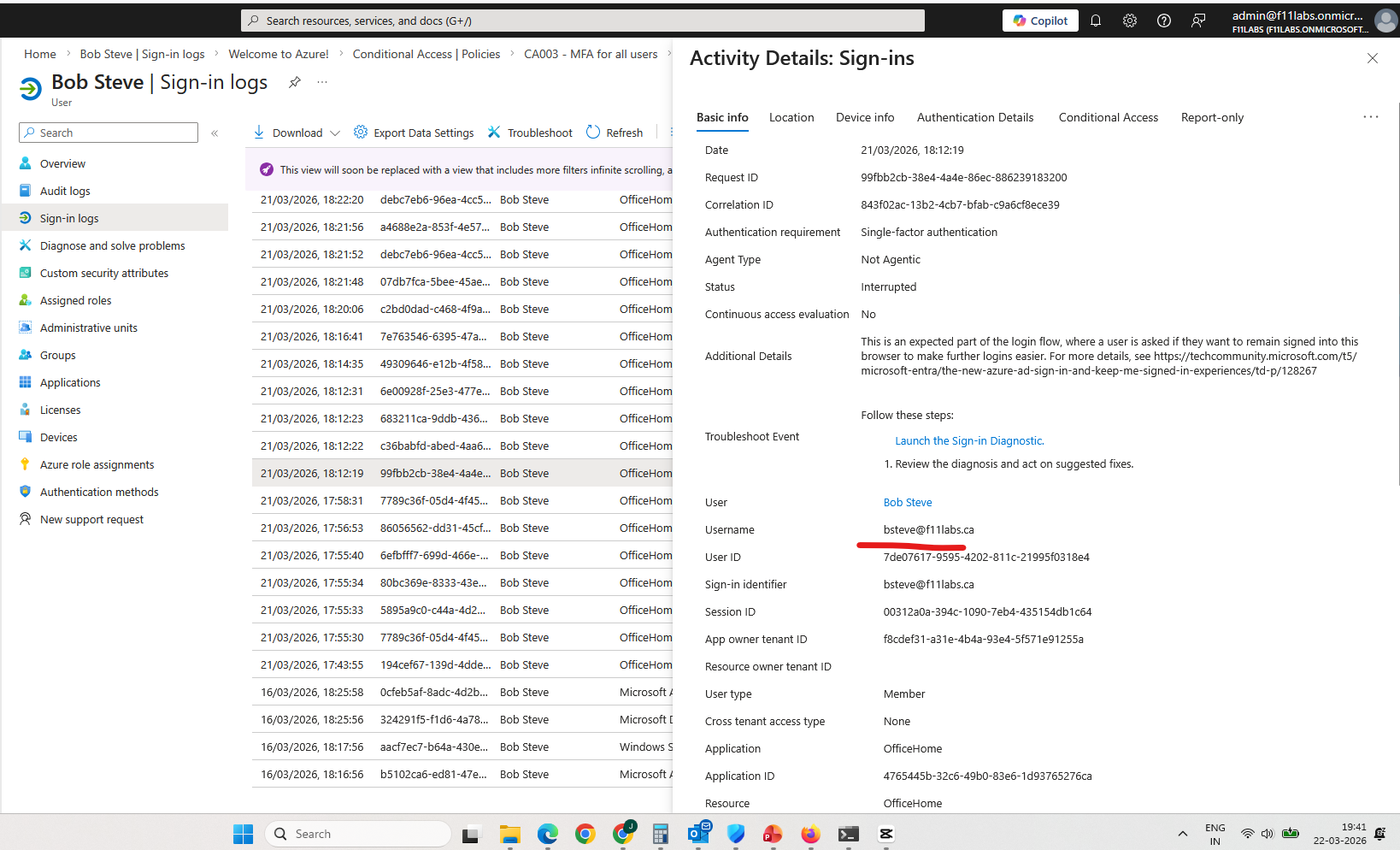Click the Troubleshoot toolbar button
Image resolution: width=1400 pixels, height=850 pixels.
pyautogui.click(x=530, y=133)
